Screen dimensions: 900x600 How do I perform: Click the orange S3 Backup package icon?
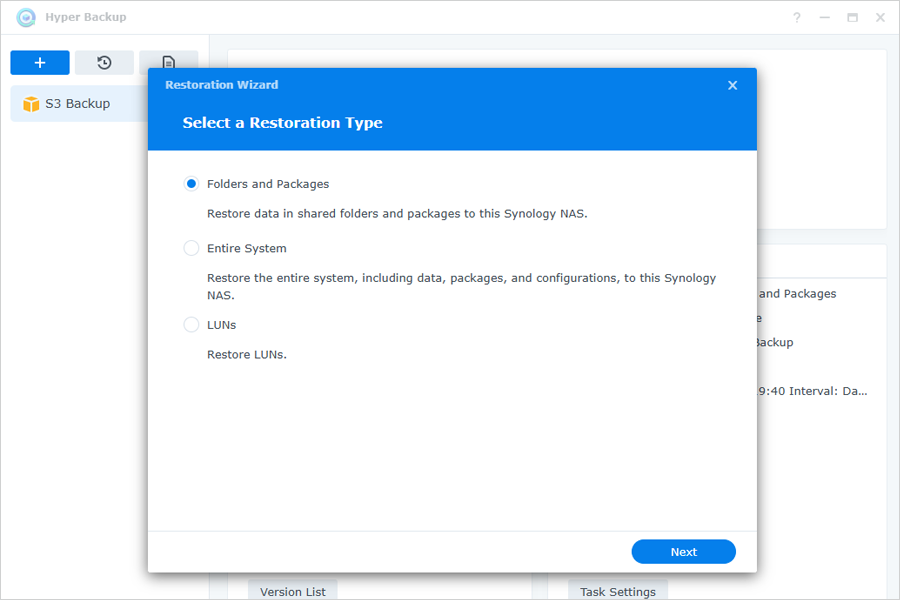[x=31, y=104]
